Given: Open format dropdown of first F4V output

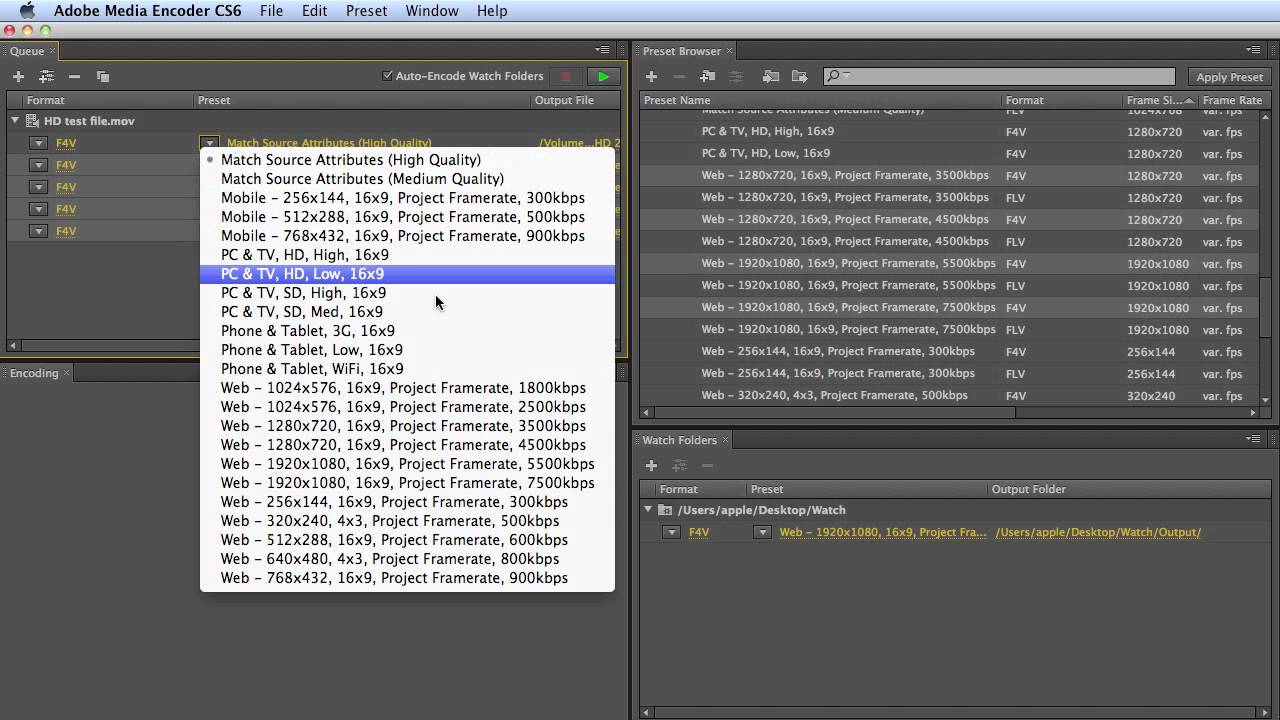Looking at the screenshot, I should [x=38, y=143].
